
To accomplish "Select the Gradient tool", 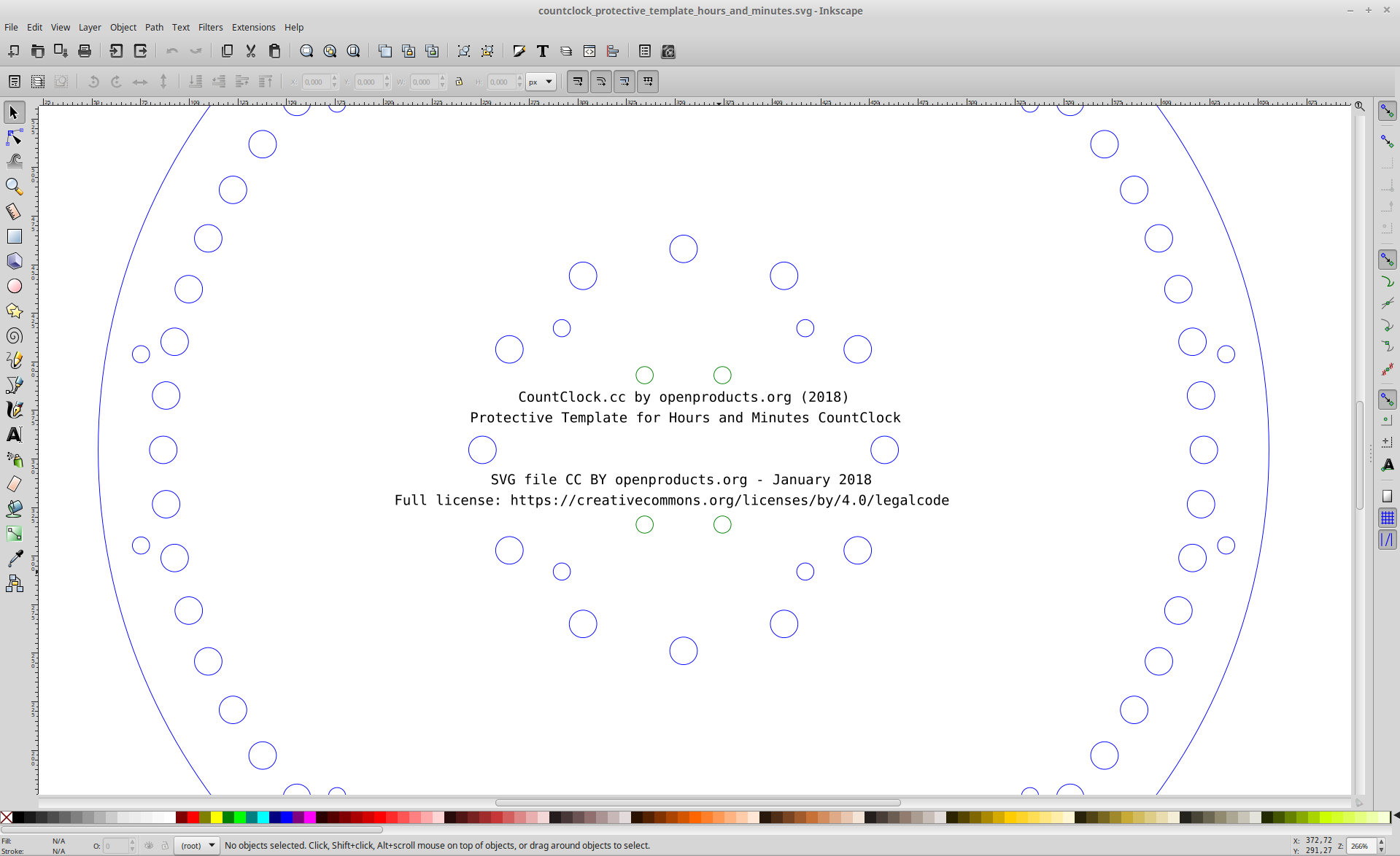I will tap(14, 534).
